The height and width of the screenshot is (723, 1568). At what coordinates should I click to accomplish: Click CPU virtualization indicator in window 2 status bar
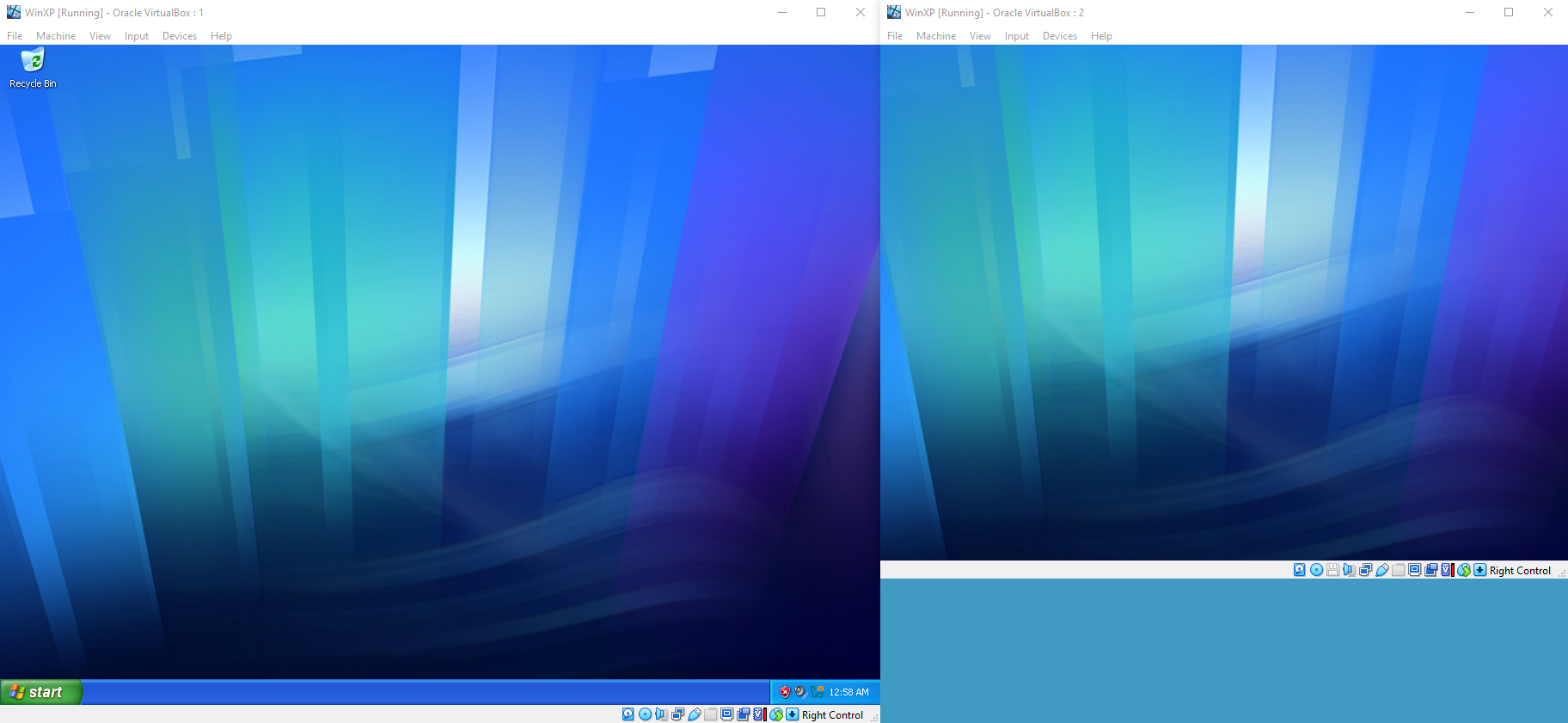point(1448,570)
